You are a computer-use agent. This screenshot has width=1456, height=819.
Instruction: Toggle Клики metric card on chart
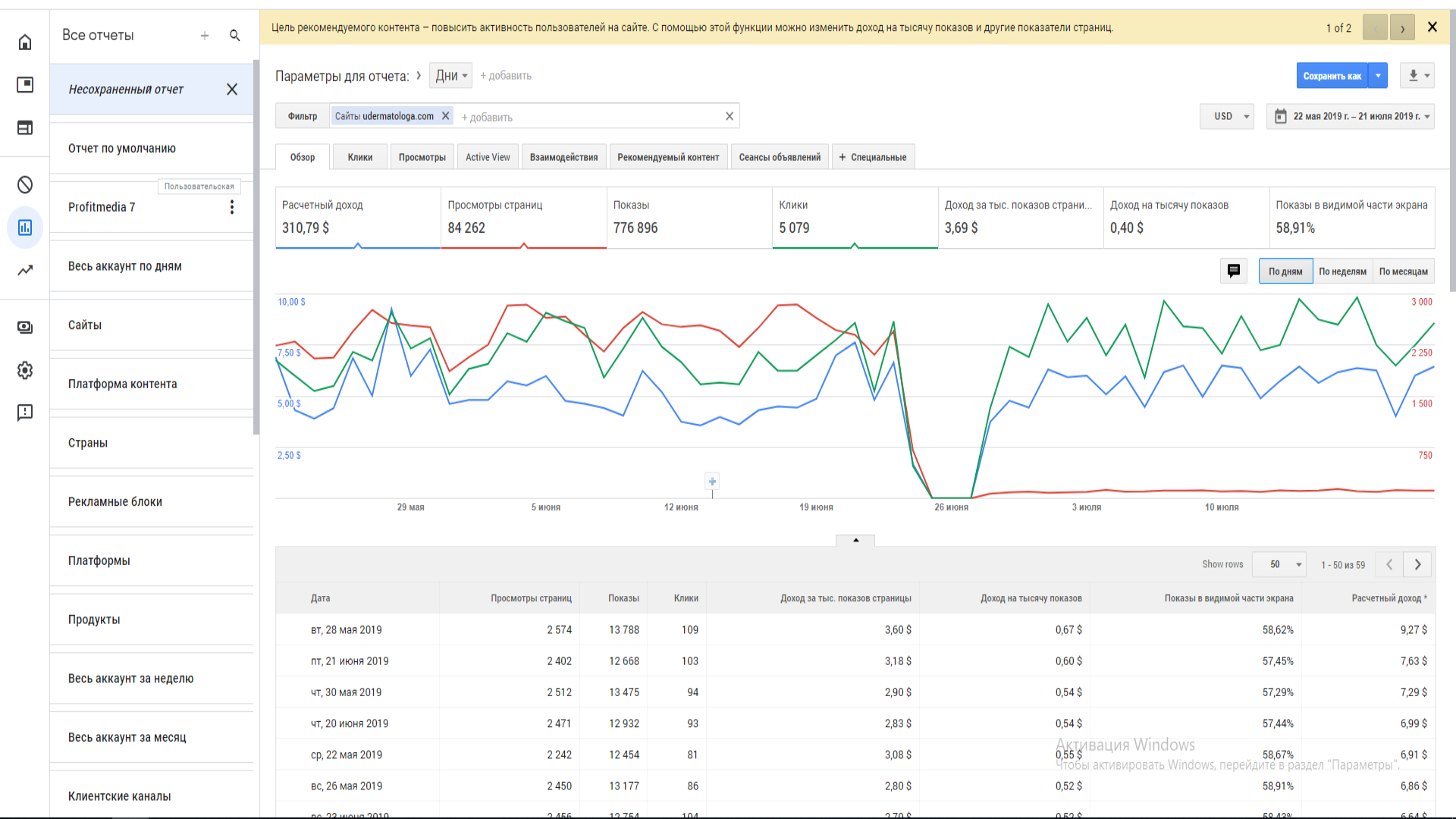pyautogui.click(x=855, y=218)
